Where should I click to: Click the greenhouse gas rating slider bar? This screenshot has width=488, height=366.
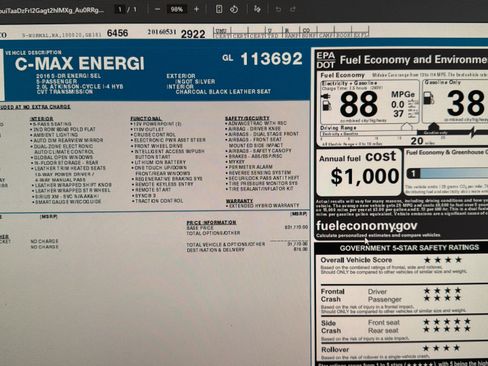(x=447, y=174)
